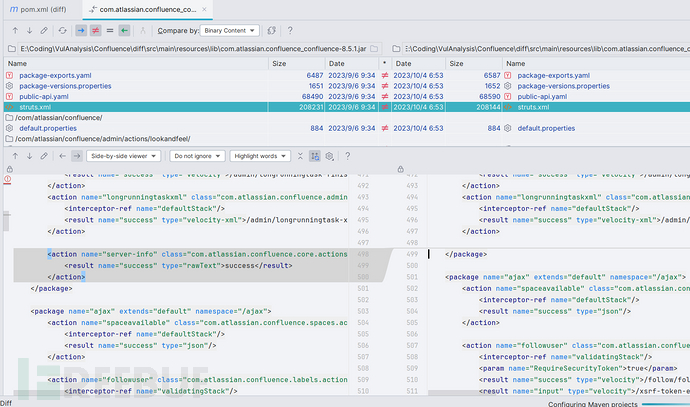Viewport: 690px width, 407px height.
Task: Open diff viewer settings gear
Action: click(329, 156)
